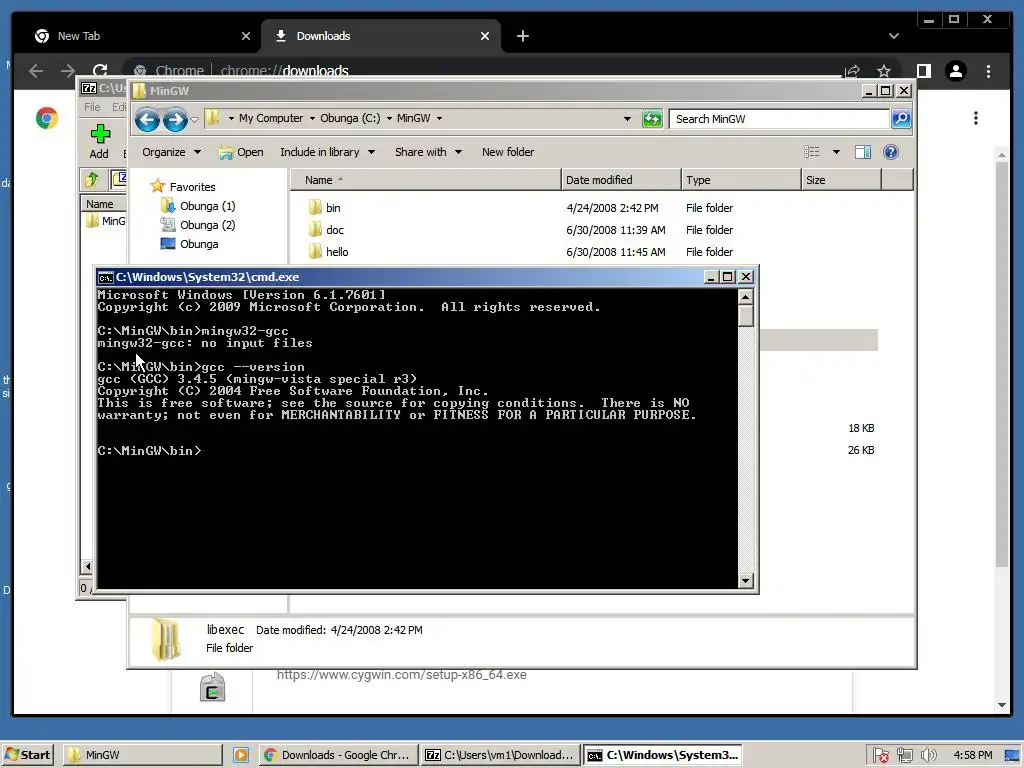1024x768 pixels.
Task: Go forward in MinGW Explorer window
Action: [174, 120]
